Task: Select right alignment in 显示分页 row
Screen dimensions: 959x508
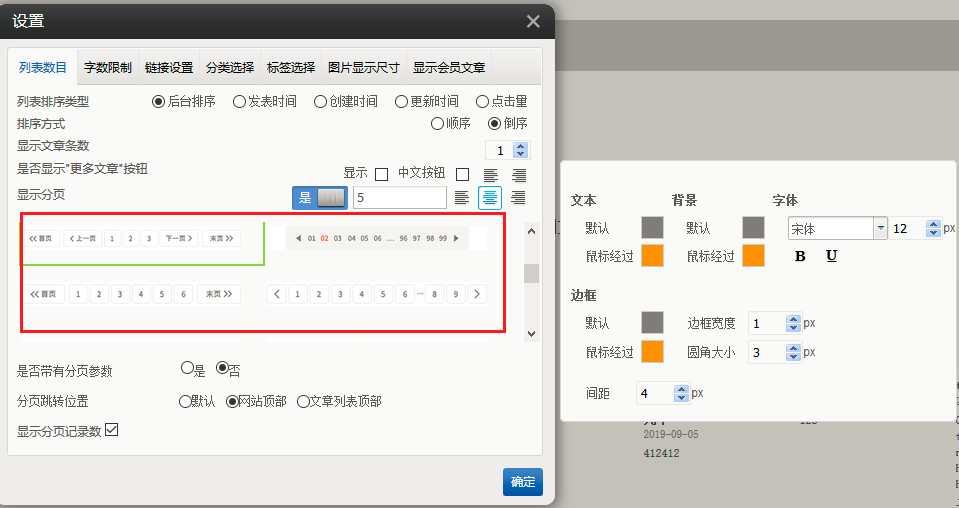Action: (518, 198)
